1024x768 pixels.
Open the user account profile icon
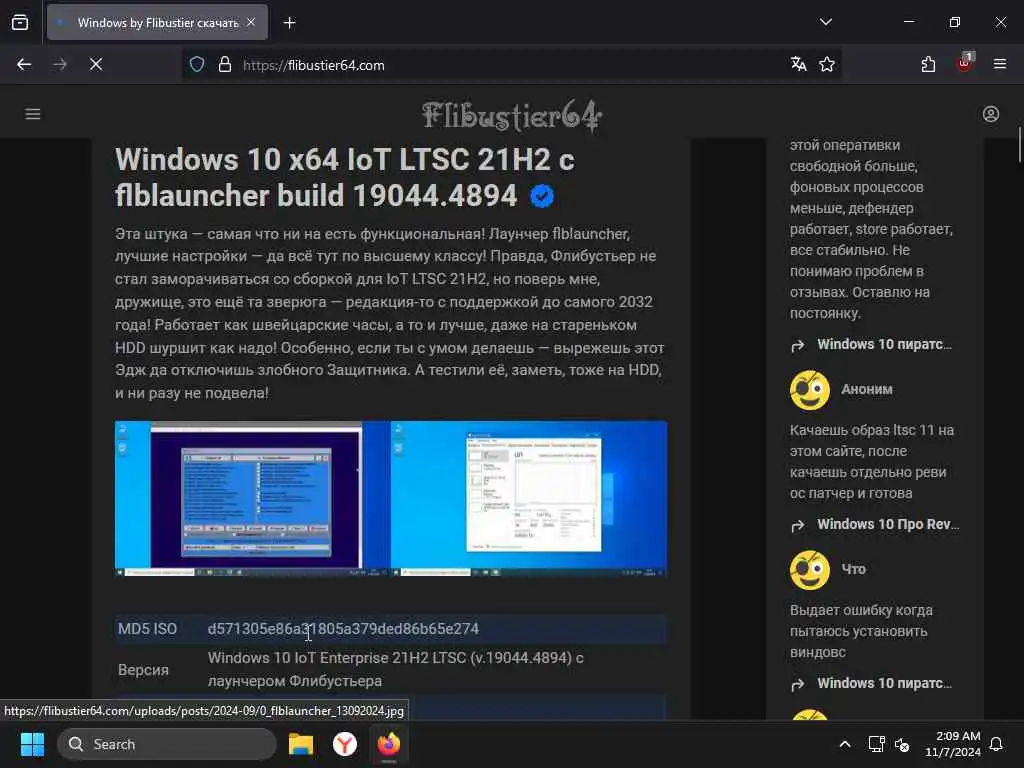pos(991,114)
